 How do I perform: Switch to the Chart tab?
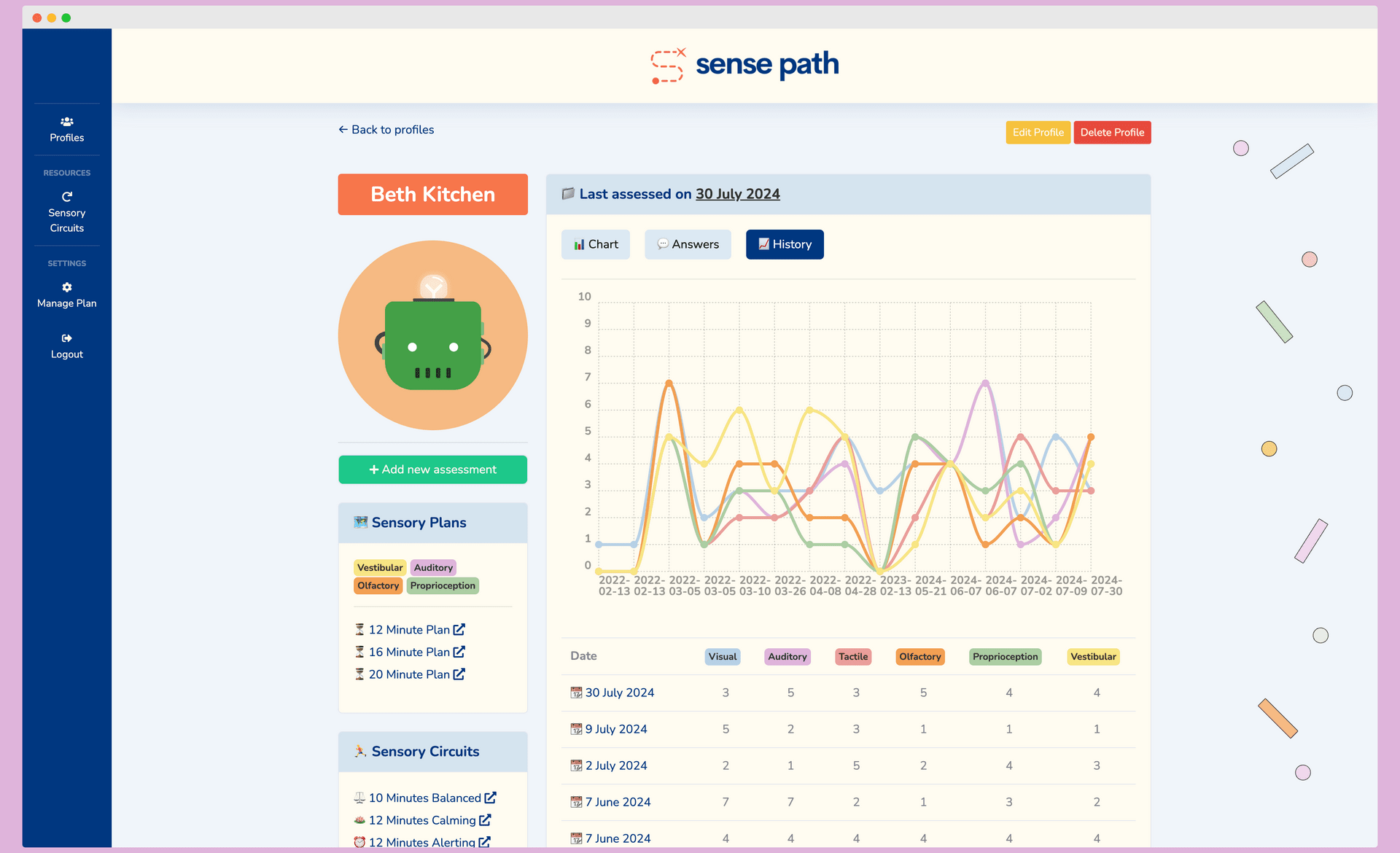pos(596,244)
